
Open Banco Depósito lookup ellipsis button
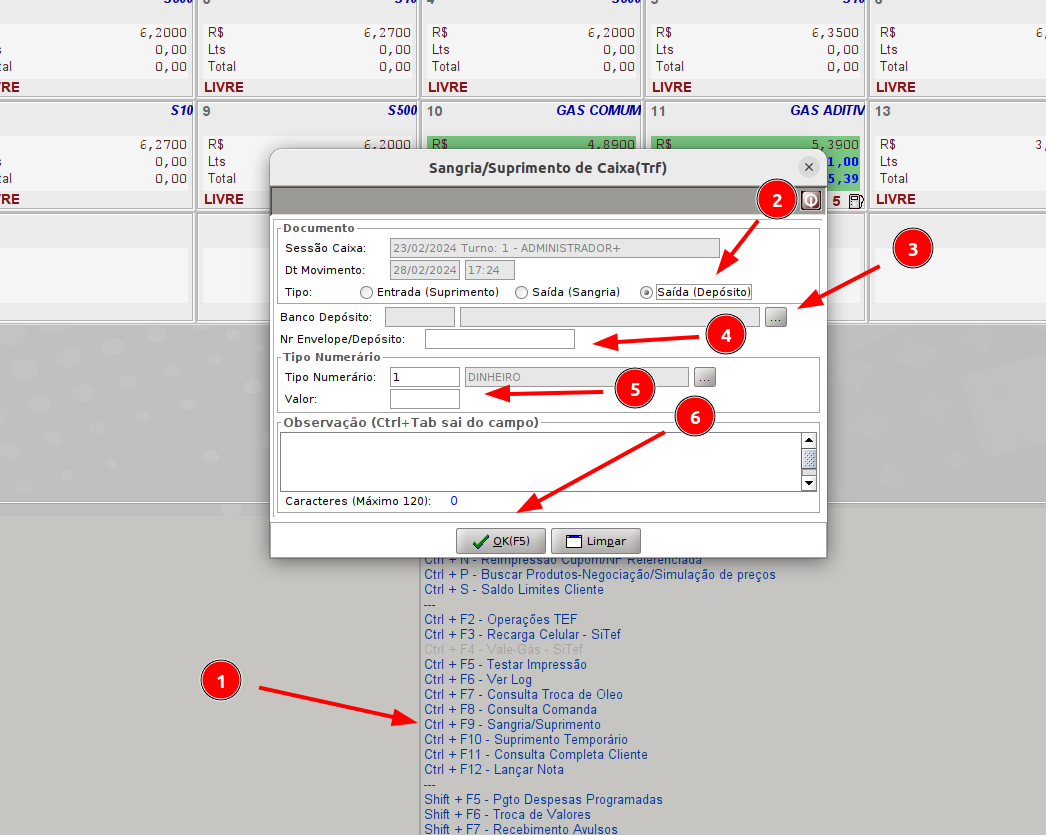pyautogui.click(x=777, y=317)
